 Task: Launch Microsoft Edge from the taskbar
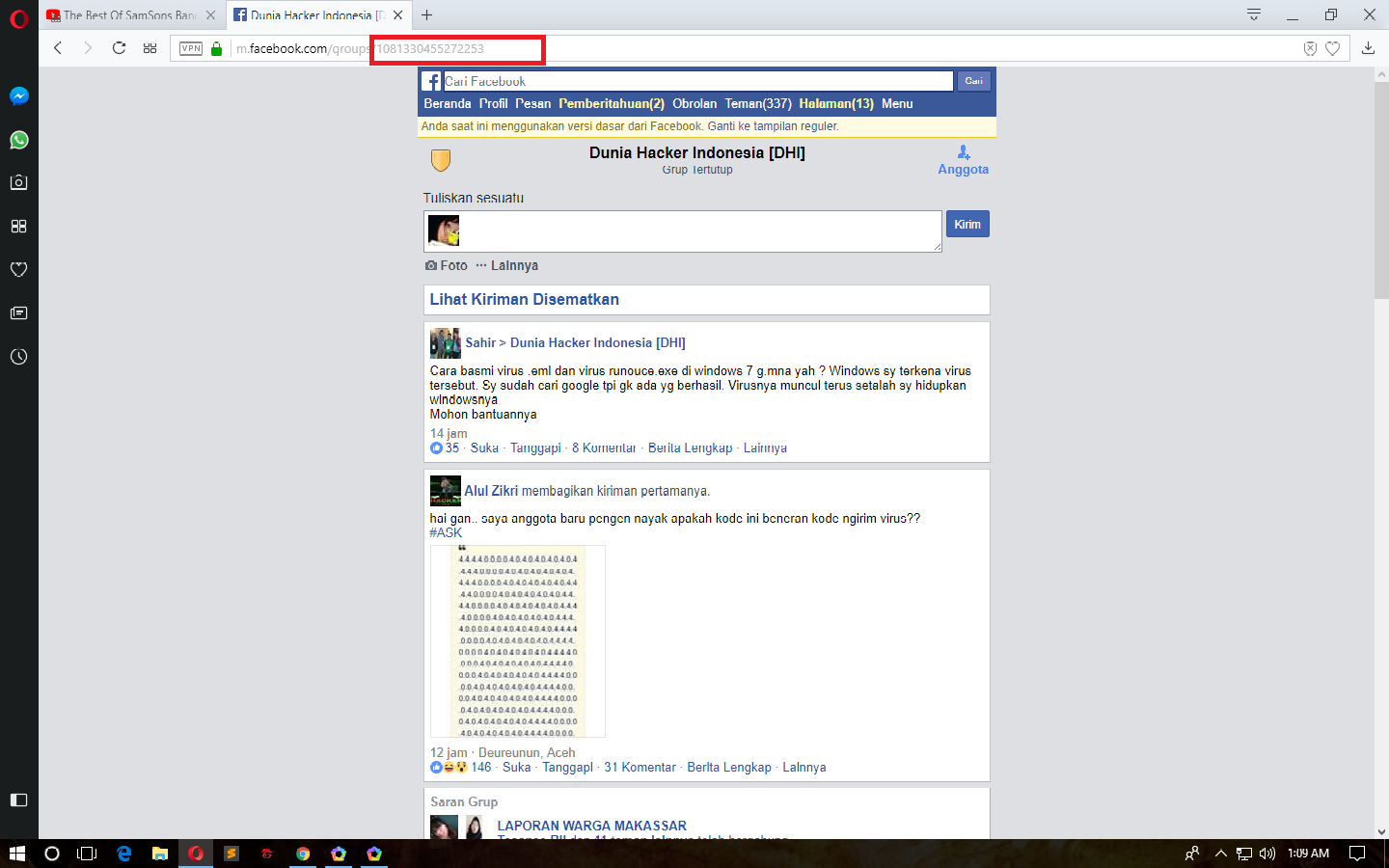click(x=123, y=854)
